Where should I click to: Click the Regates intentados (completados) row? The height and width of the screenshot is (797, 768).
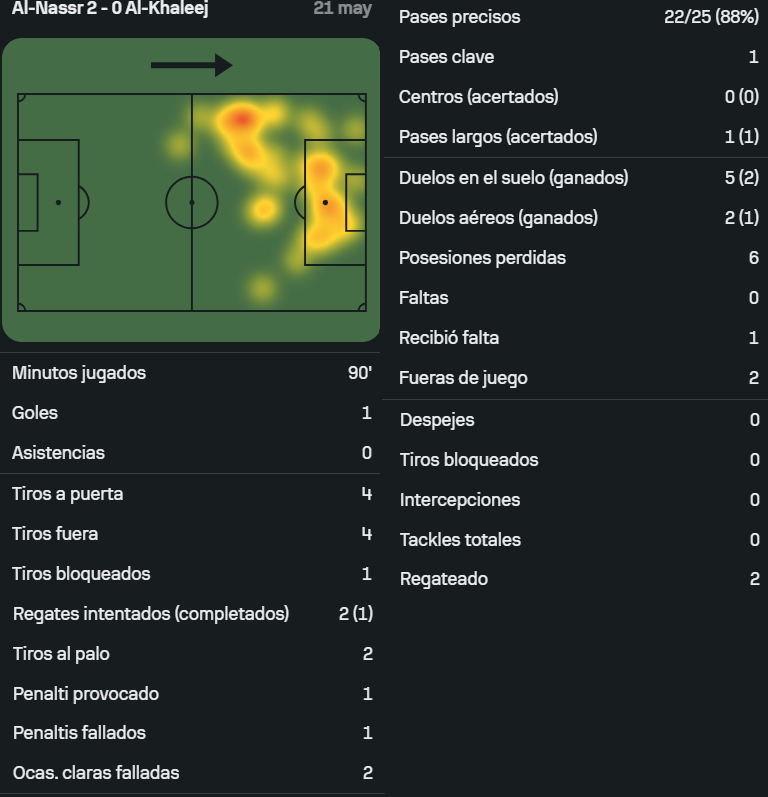point(192,614)
